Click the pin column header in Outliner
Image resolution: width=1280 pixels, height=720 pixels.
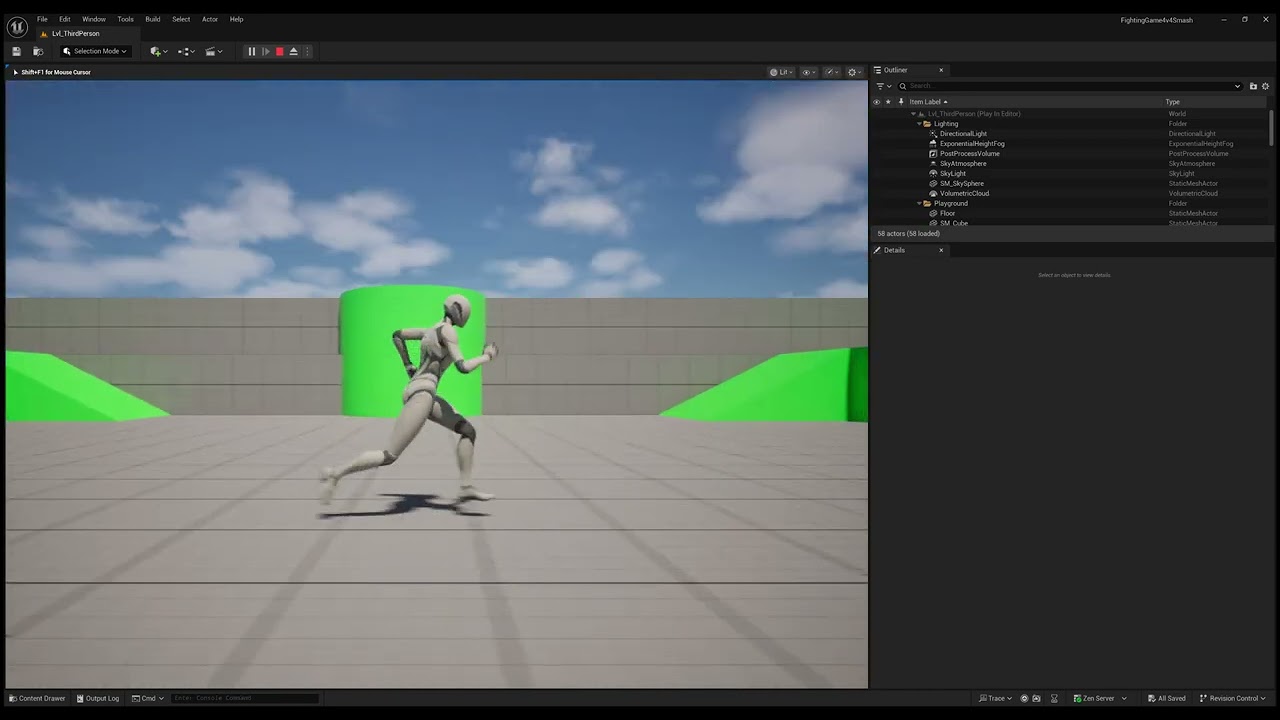(900, 102)
